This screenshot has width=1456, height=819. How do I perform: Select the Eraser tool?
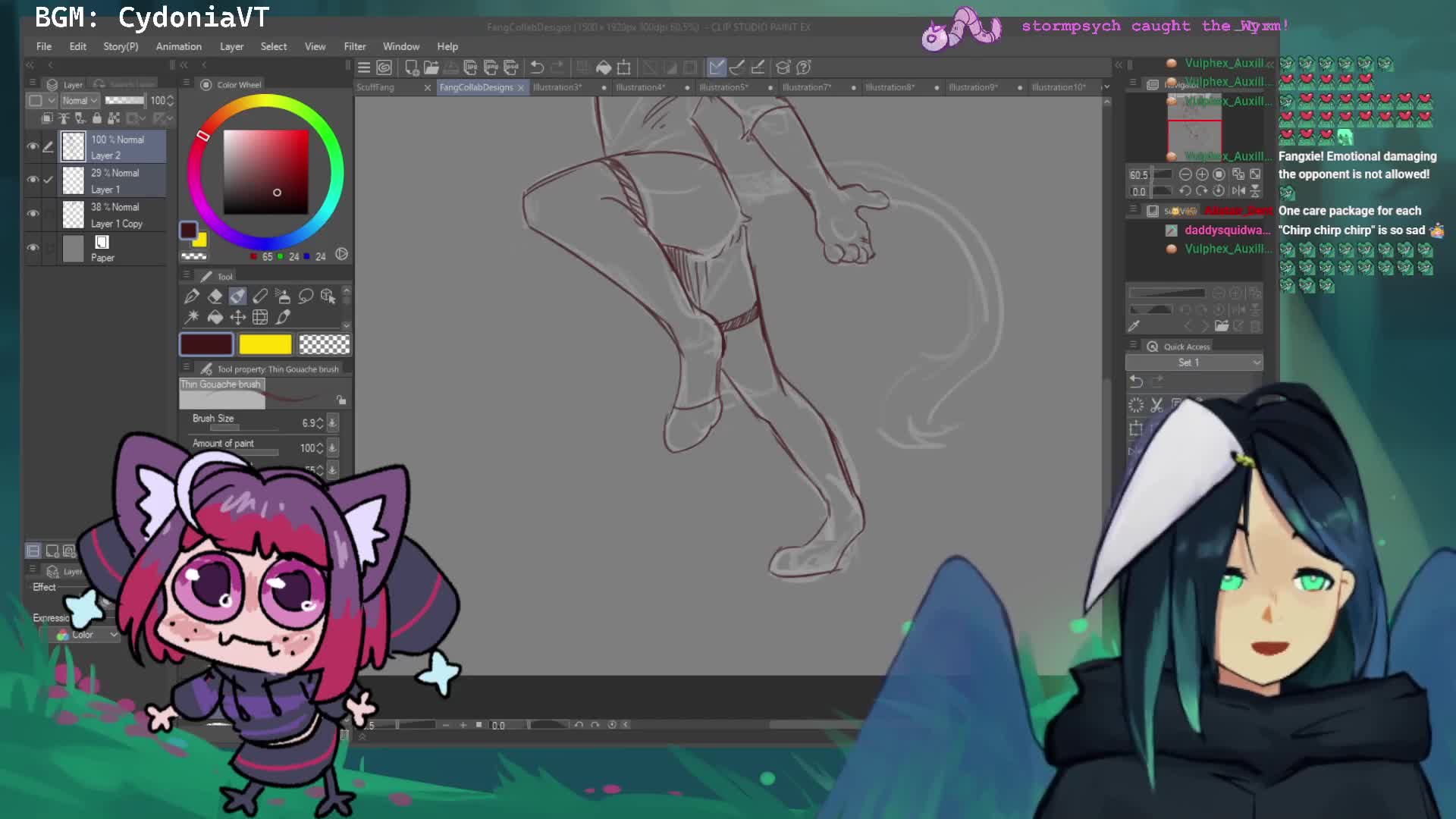215,296
